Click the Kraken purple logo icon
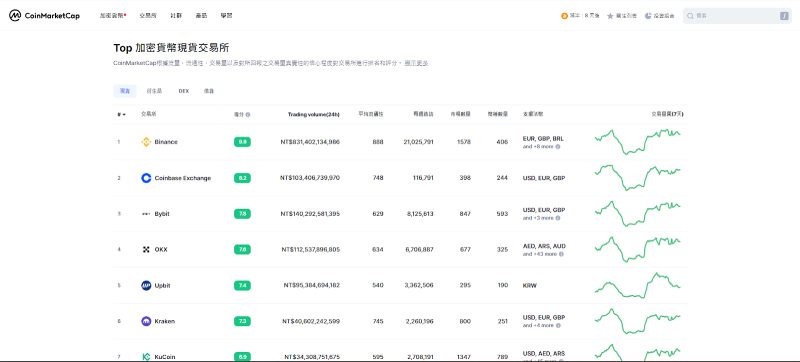The image size is (800, 362). point(146,321)
